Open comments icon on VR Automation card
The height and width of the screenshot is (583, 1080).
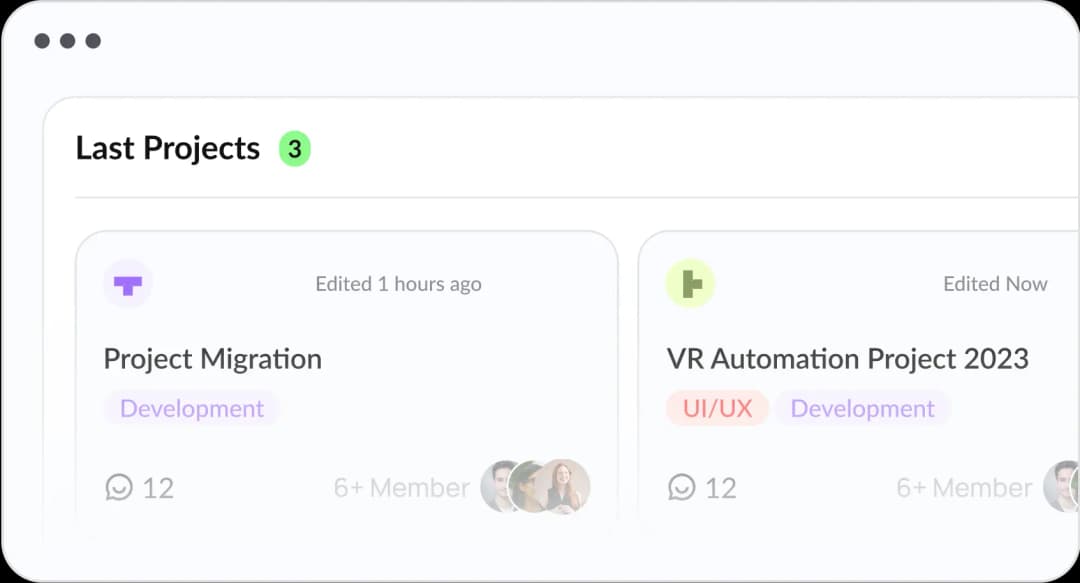(683, 488)
